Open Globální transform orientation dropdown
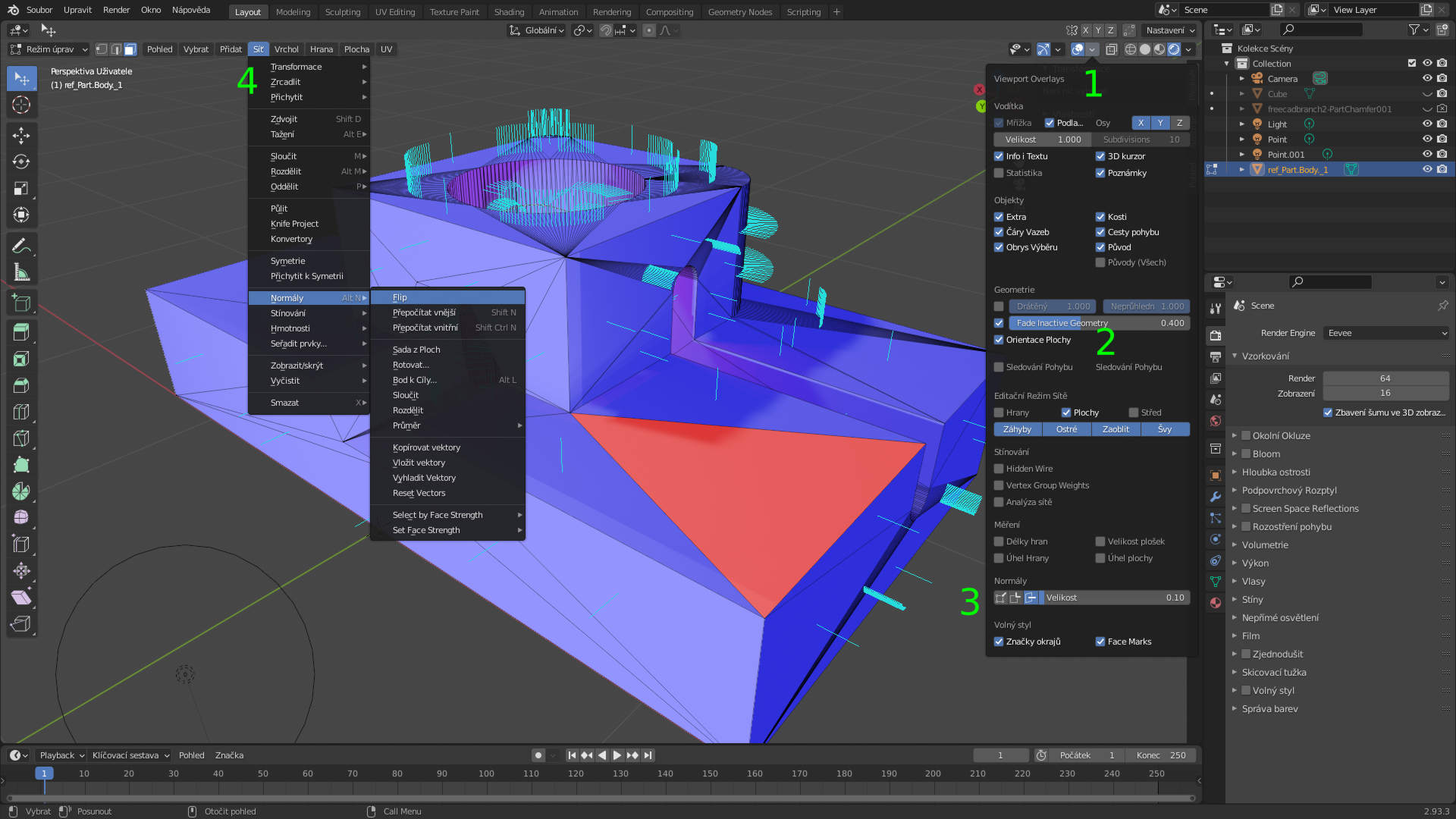This screenshot has height=819, width=1456. (x=538, y=30)
